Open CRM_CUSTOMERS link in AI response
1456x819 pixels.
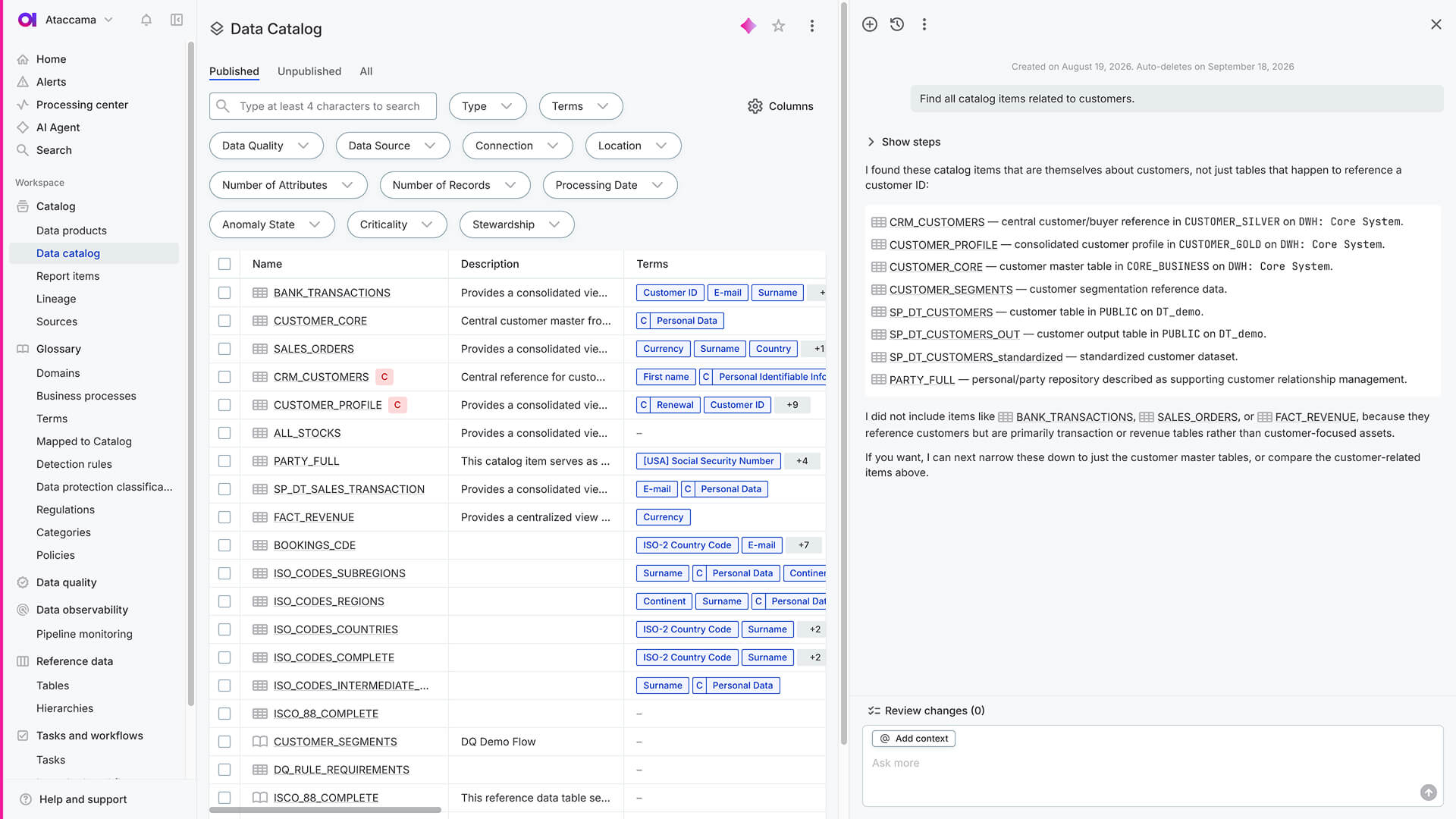pos(937,222)
